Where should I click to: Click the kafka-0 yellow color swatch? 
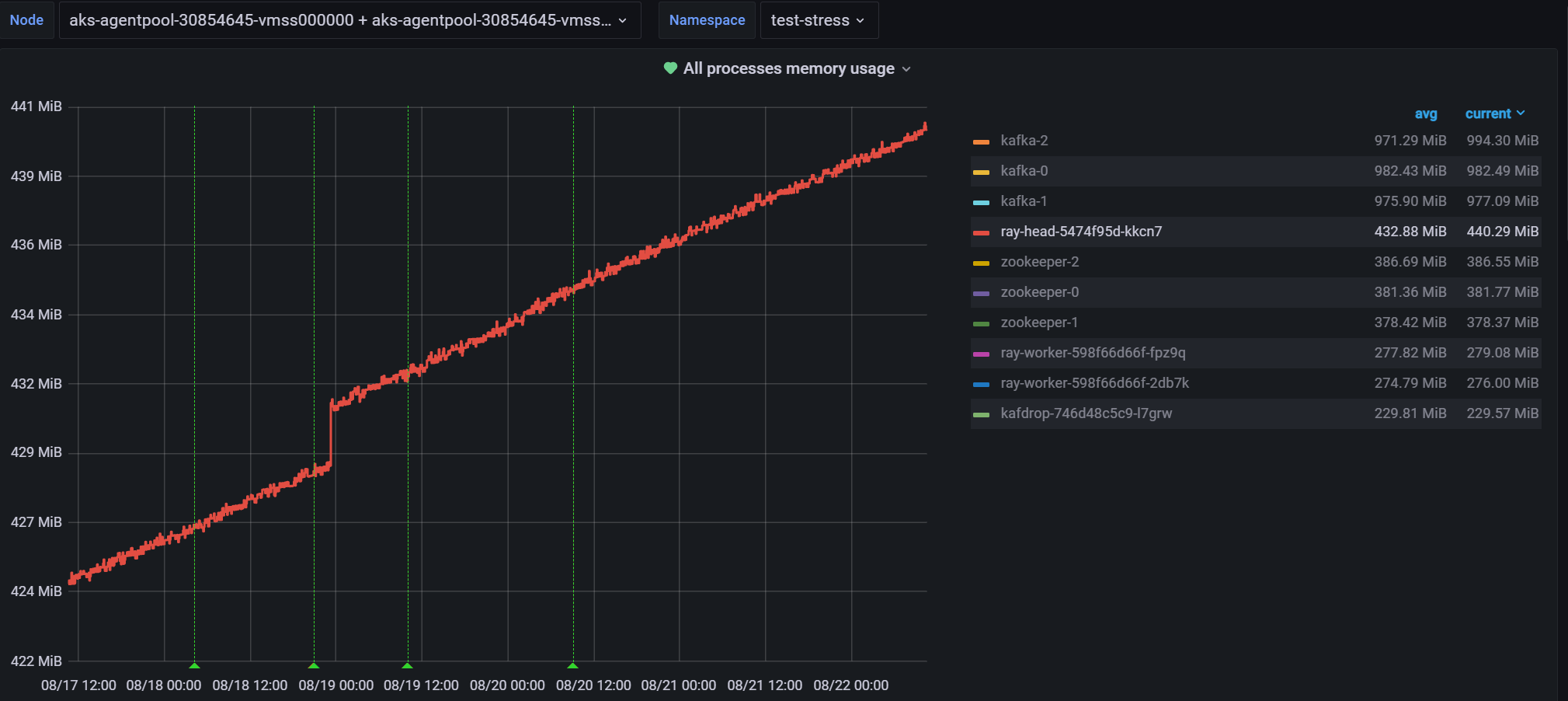tap(981, 172)
